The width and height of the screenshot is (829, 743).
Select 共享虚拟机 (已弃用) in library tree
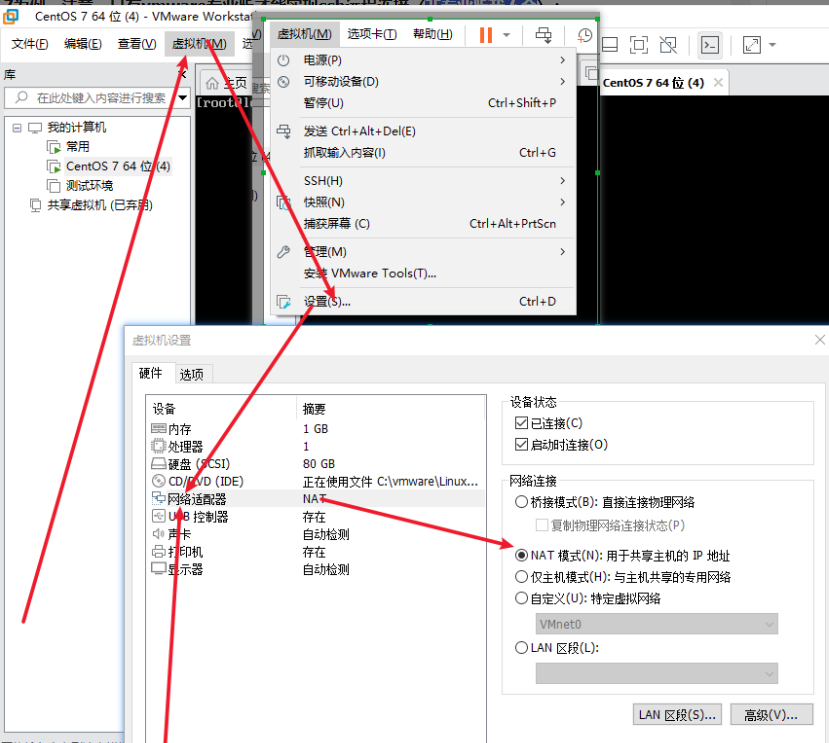tap(99, 205)
